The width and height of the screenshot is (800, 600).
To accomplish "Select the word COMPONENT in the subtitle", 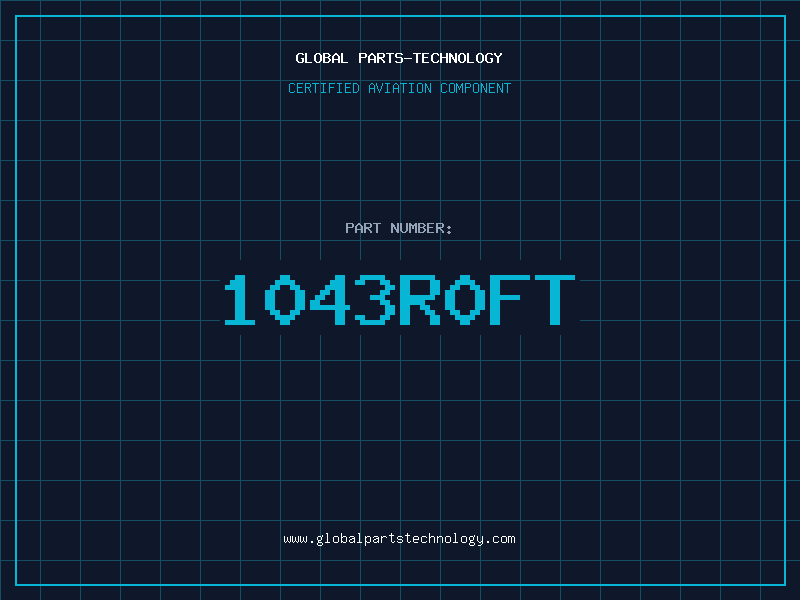I will 475,88.
